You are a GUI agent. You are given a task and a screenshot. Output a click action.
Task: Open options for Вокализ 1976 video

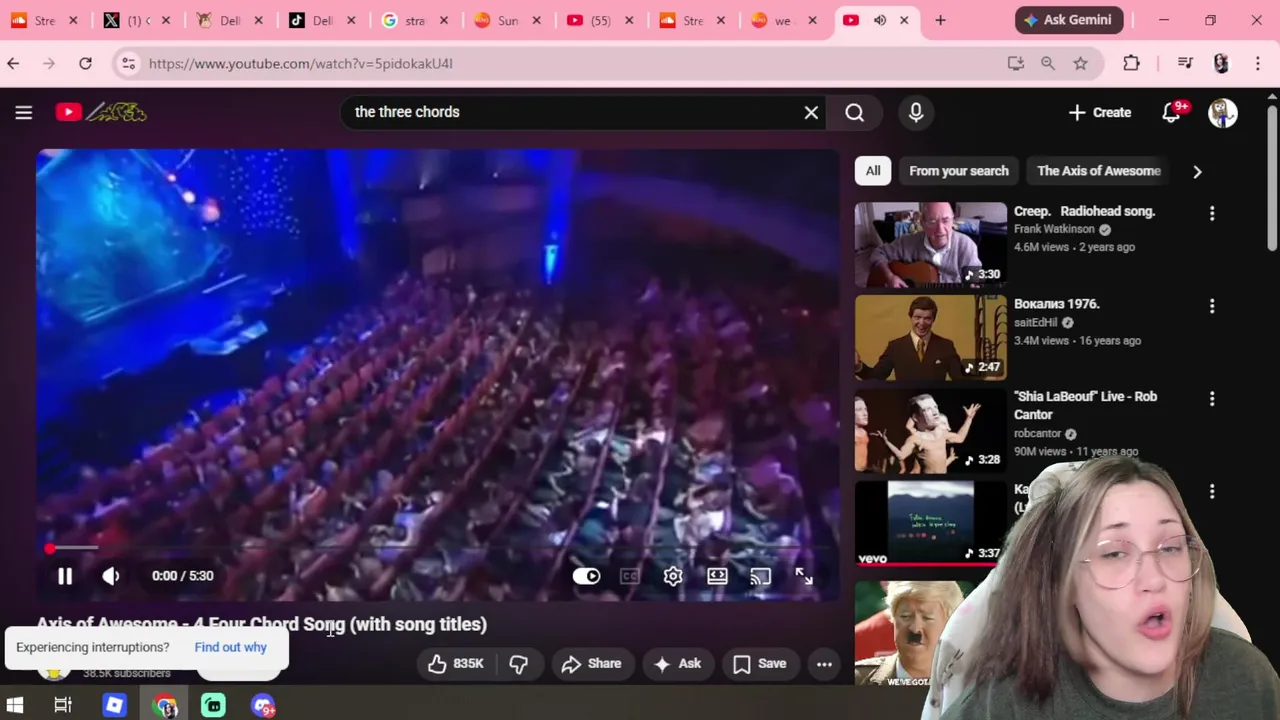click(x=1212, y=306)
